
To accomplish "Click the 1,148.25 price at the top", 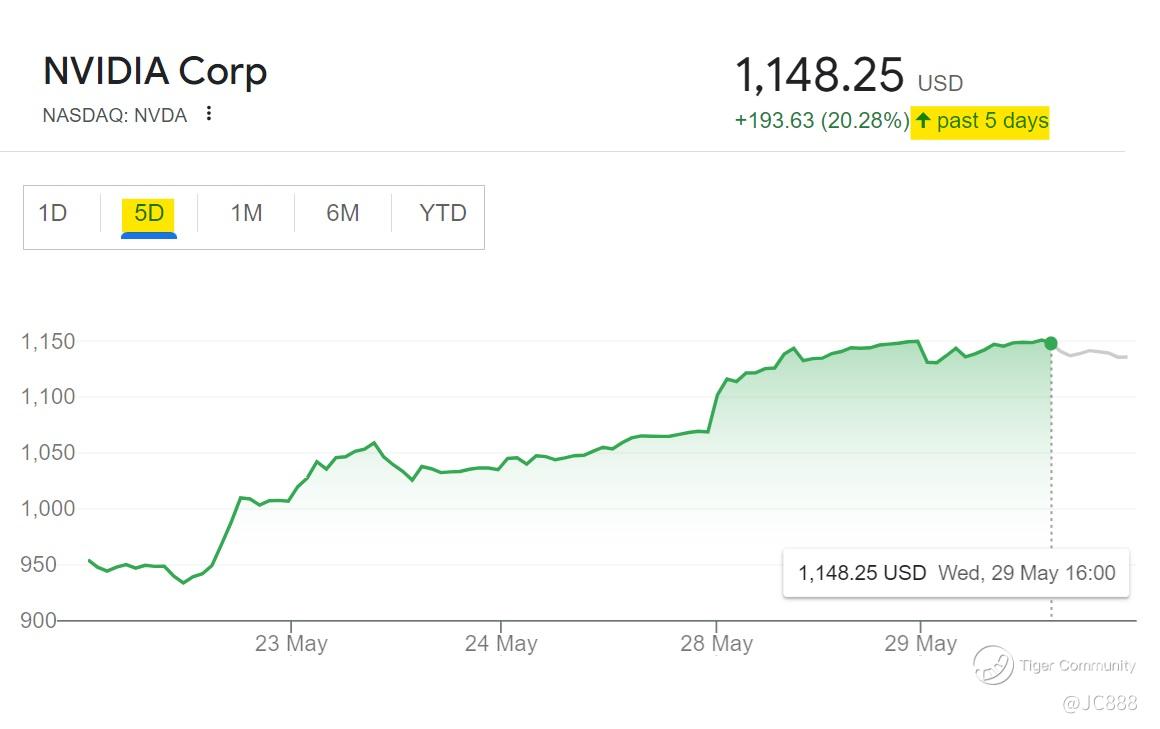I will coord(819,76).
